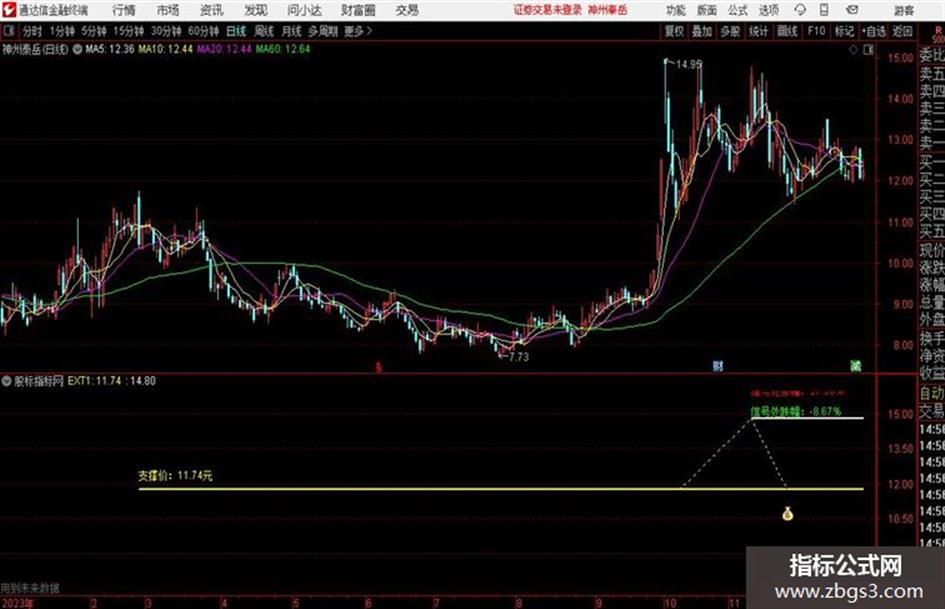
Task: Open the headset customer service icon
Action: click(800, 10)
